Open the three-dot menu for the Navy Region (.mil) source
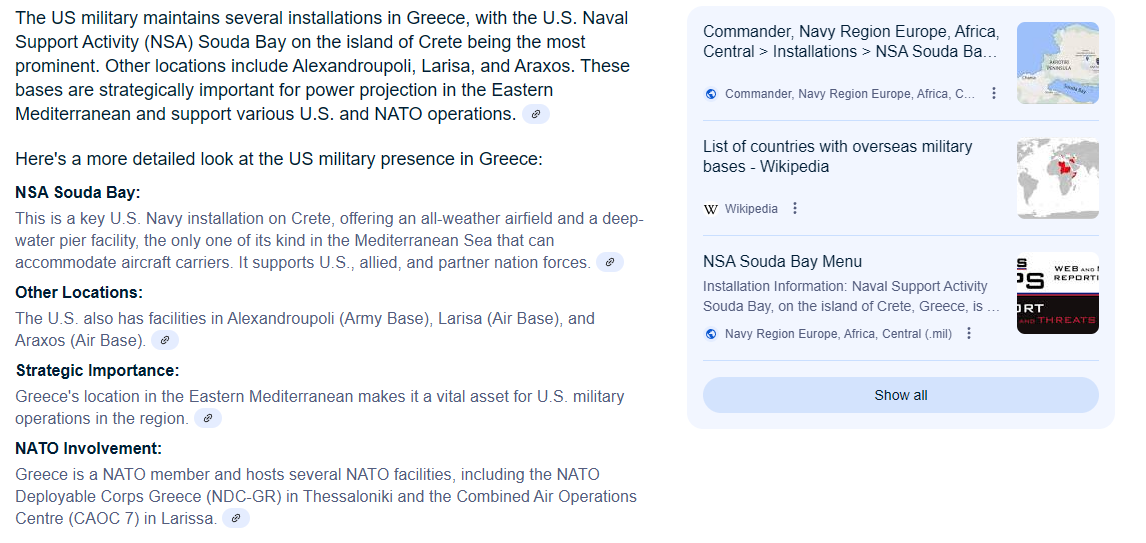The height and width of the screenshot is (543, 1146). click(968, 333)
